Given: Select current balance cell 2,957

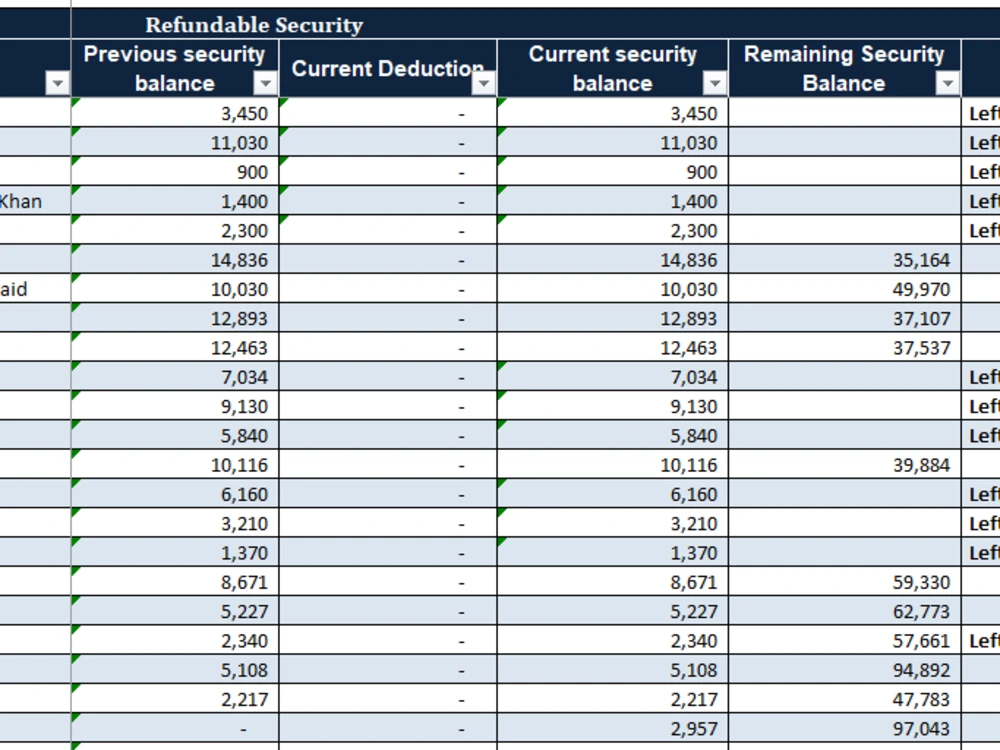Looking at the screenshot, I should [612, 729].
